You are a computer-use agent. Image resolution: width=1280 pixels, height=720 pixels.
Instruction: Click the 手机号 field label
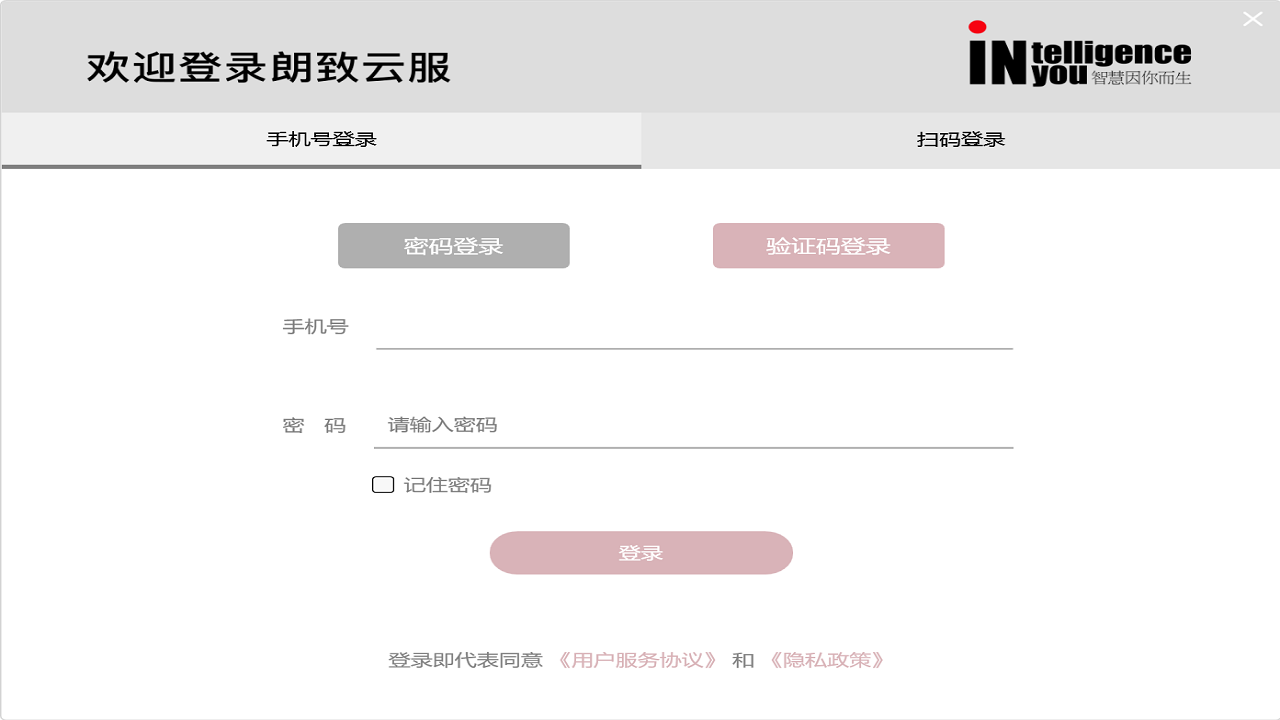313,326
